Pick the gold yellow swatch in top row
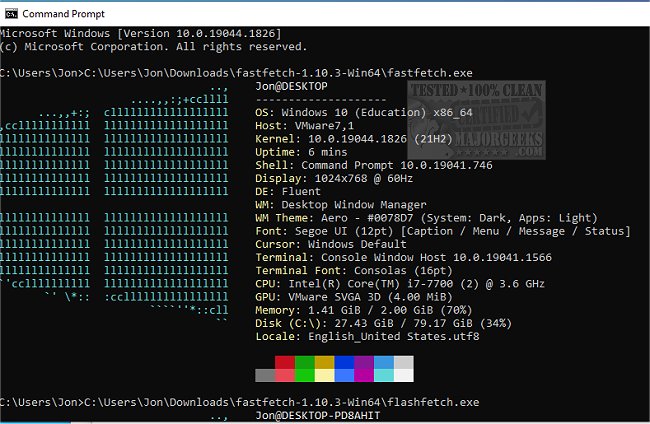 coord(325,362)
